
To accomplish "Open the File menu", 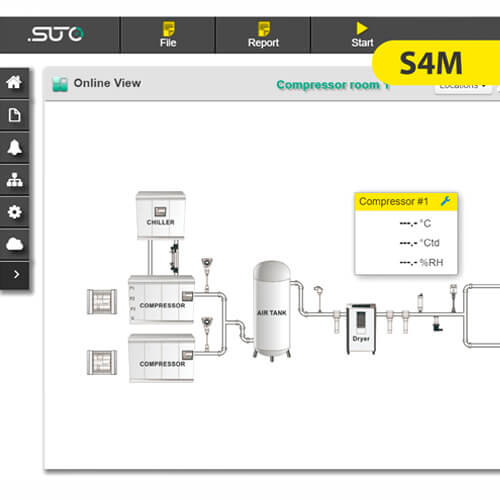I will pyautogui.click(x=168, y=35).
